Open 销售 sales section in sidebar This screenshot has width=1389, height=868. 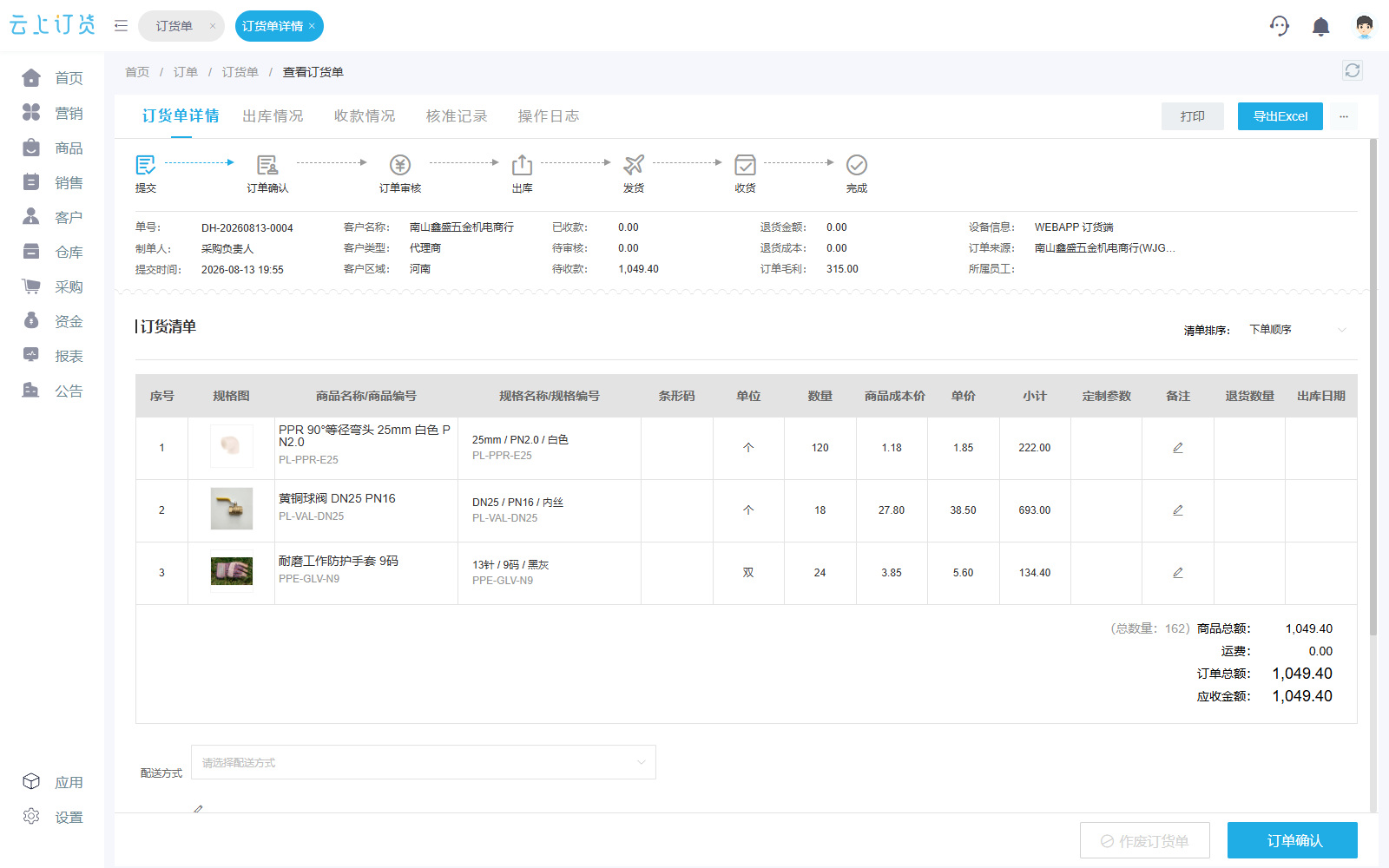coord(53,182)
